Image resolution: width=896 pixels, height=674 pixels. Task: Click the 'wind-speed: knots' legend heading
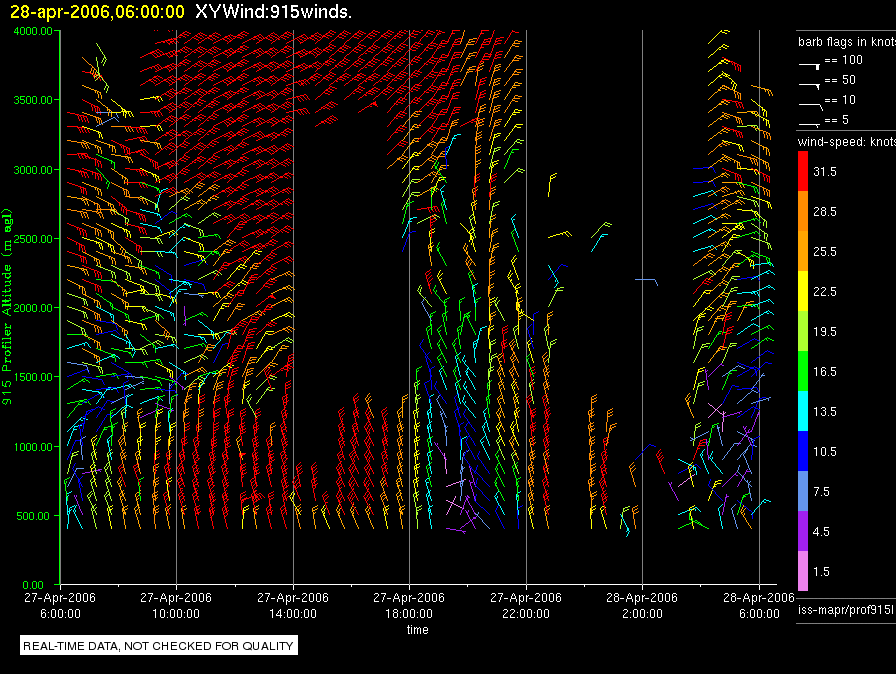click(847, 142)
